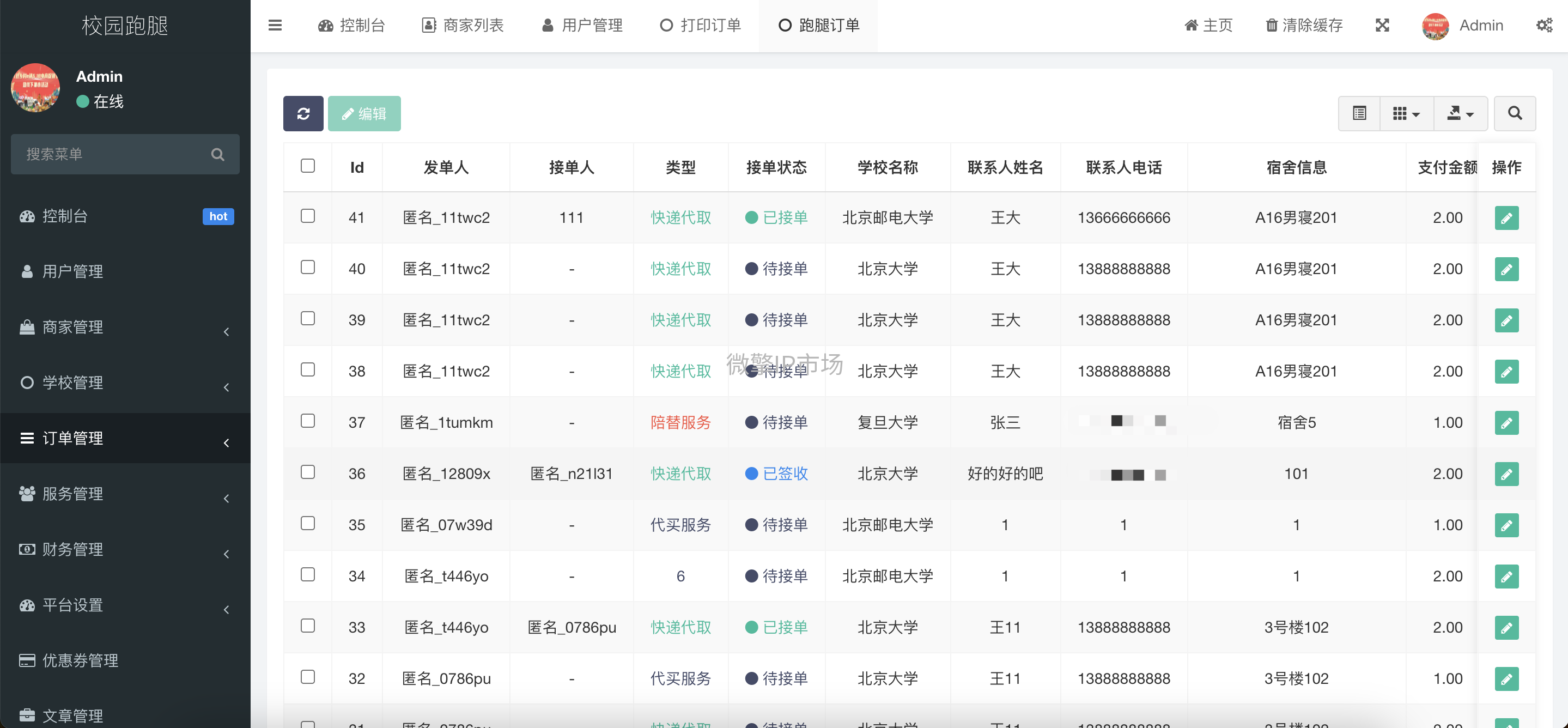Click the edit pencil icon for order 37

(x=1506, y=422)
